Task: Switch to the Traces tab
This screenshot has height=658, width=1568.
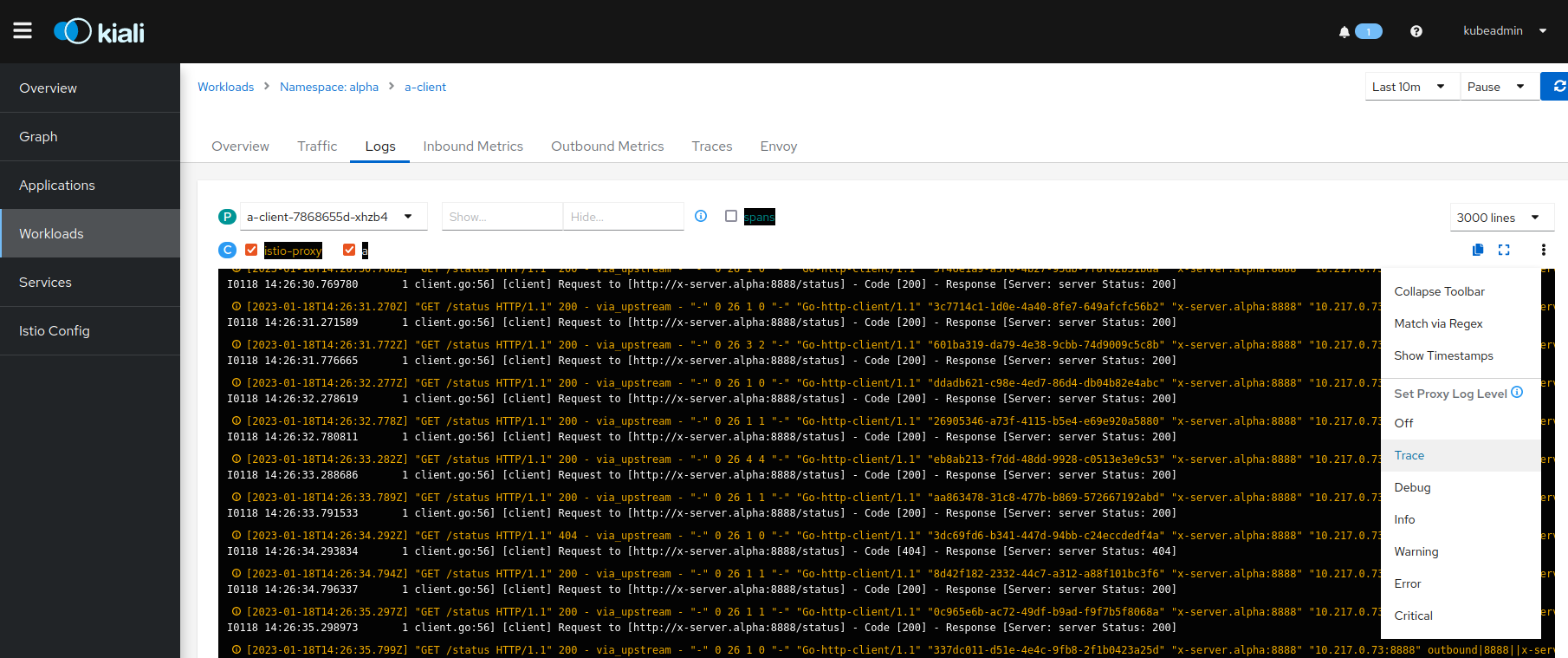Action: [712, 147]
